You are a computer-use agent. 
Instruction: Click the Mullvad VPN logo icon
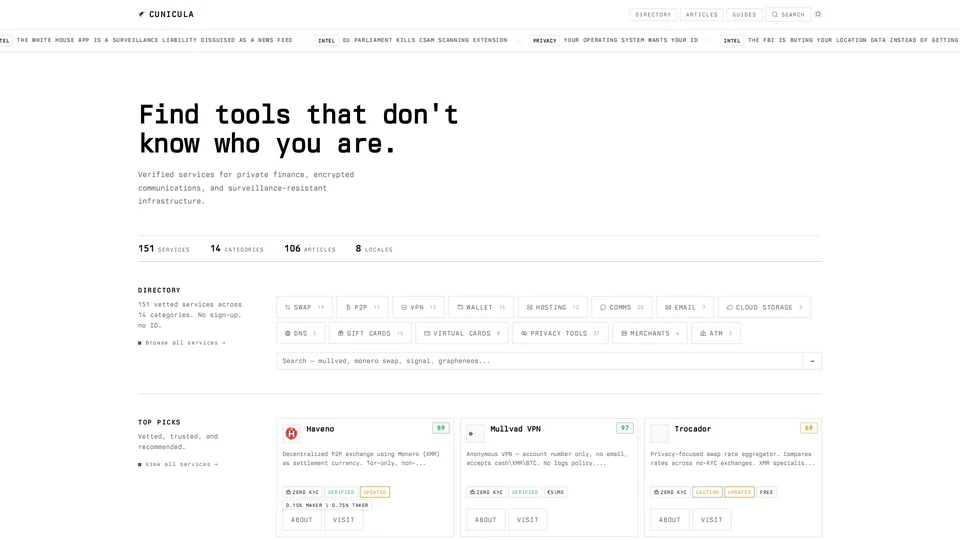click(x=475, y=433)
